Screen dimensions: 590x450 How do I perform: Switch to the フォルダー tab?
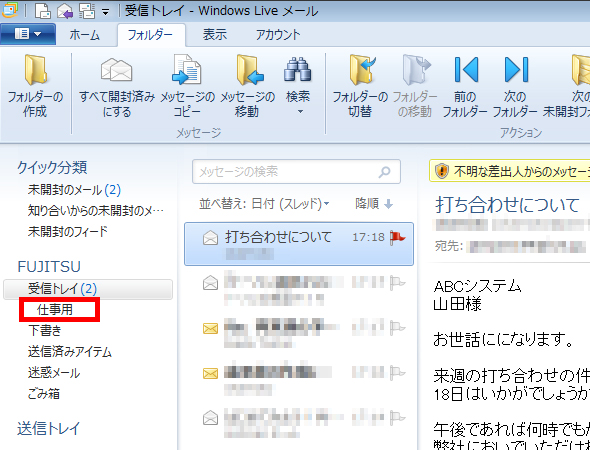tap(150, 35)
